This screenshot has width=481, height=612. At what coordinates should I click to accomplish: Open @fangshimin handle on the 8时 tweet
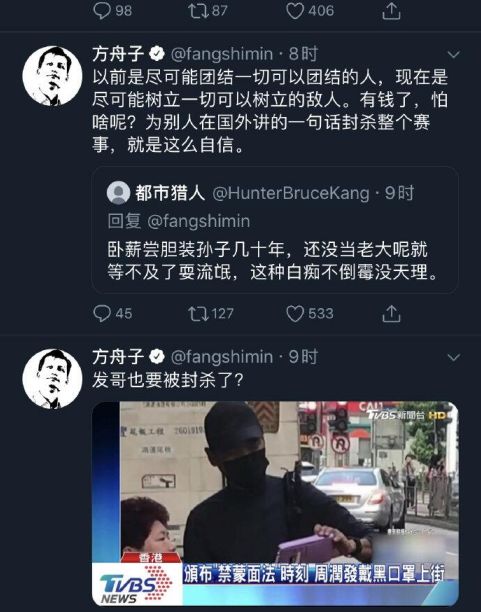[222, 54]
